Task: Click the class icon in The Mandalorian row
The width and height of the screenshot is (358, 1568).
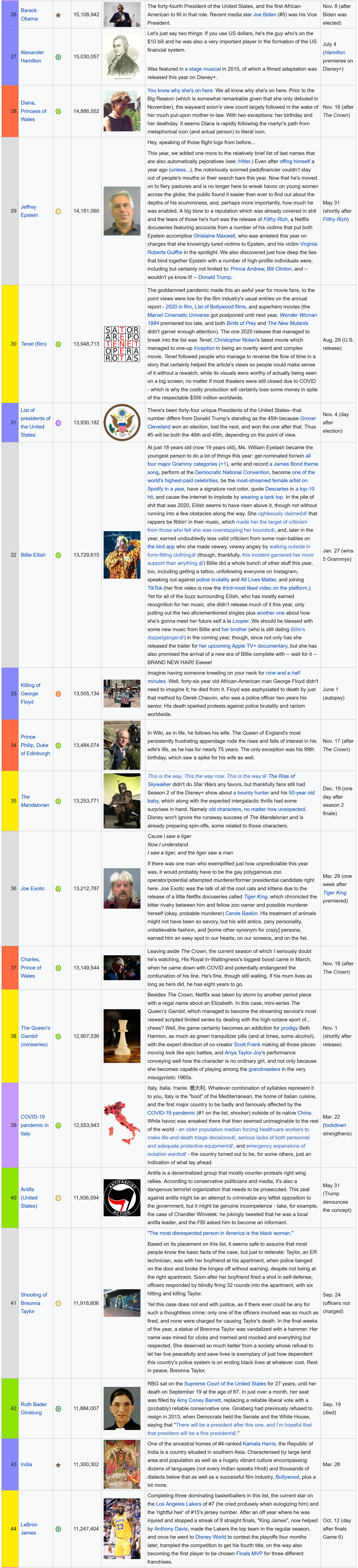Action: click(x=59, y=801)
